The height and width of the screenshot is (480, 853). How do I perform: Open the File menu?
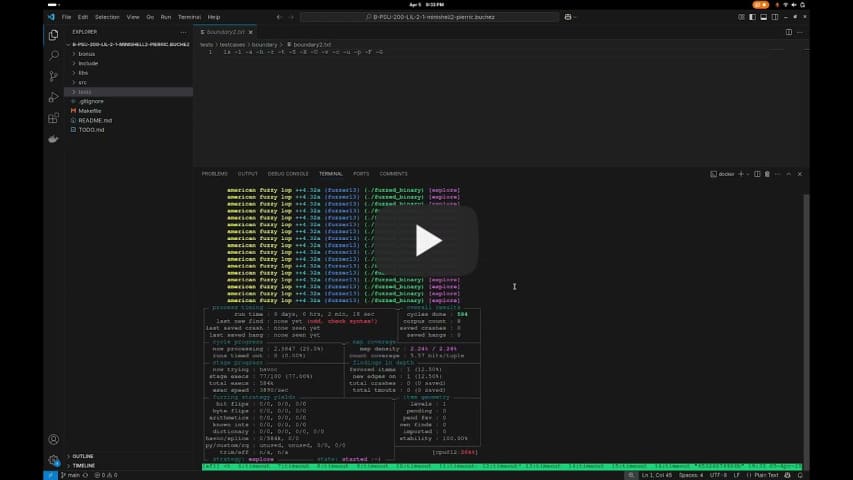[66, 17]
